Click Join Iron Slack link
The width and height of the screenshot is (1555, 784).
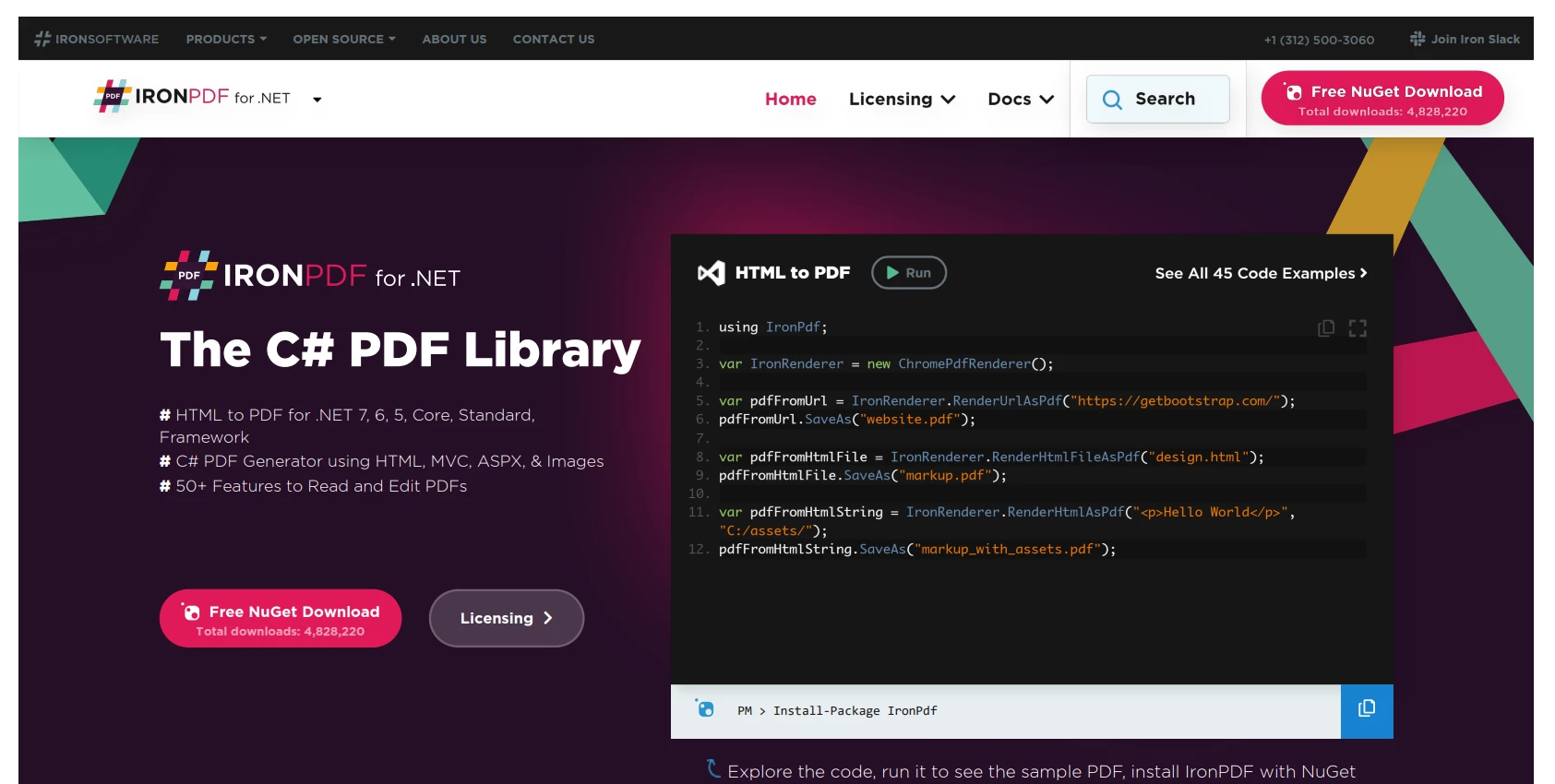coord(1465,39)
